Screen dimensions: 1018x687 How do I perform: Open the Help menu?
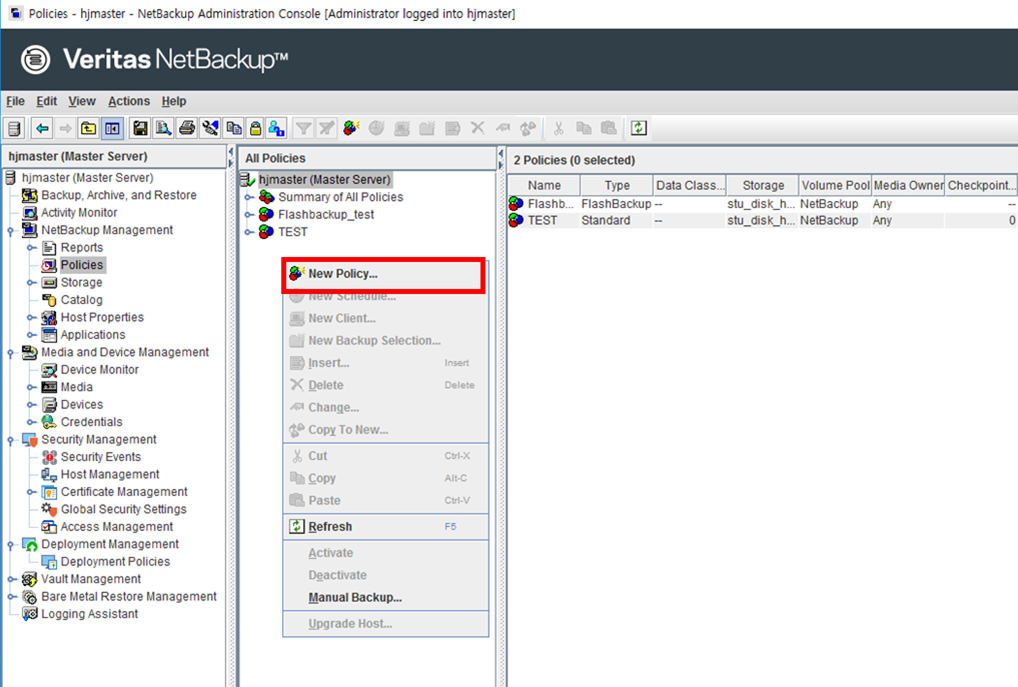click(x=174, y=101)
